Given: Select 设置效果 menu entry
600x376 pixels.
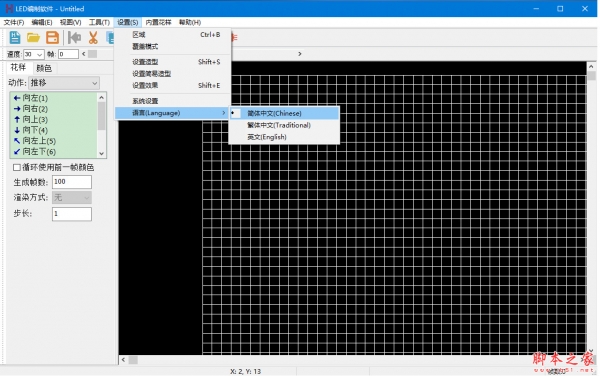Looking at the screenshot, I should (x=173, y=85).
